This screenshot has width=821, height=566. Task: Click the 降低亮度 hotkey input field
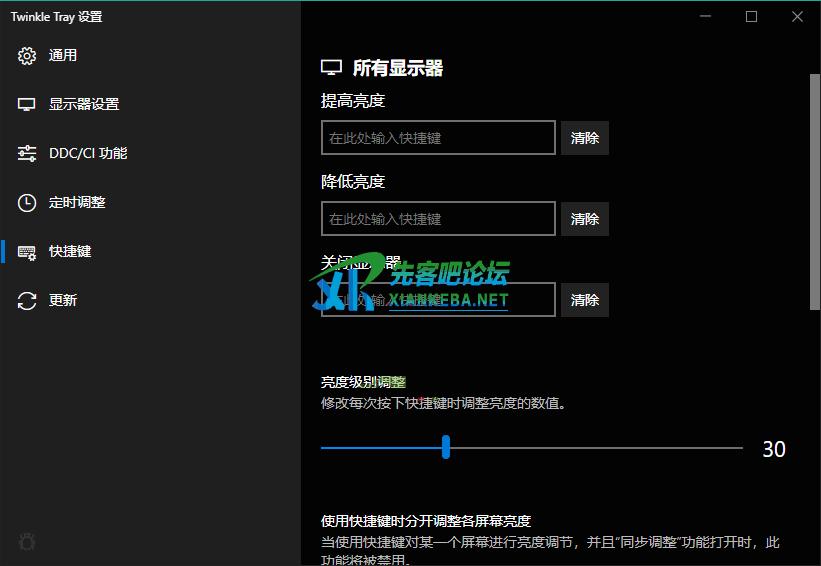click(x=438, y=219)
